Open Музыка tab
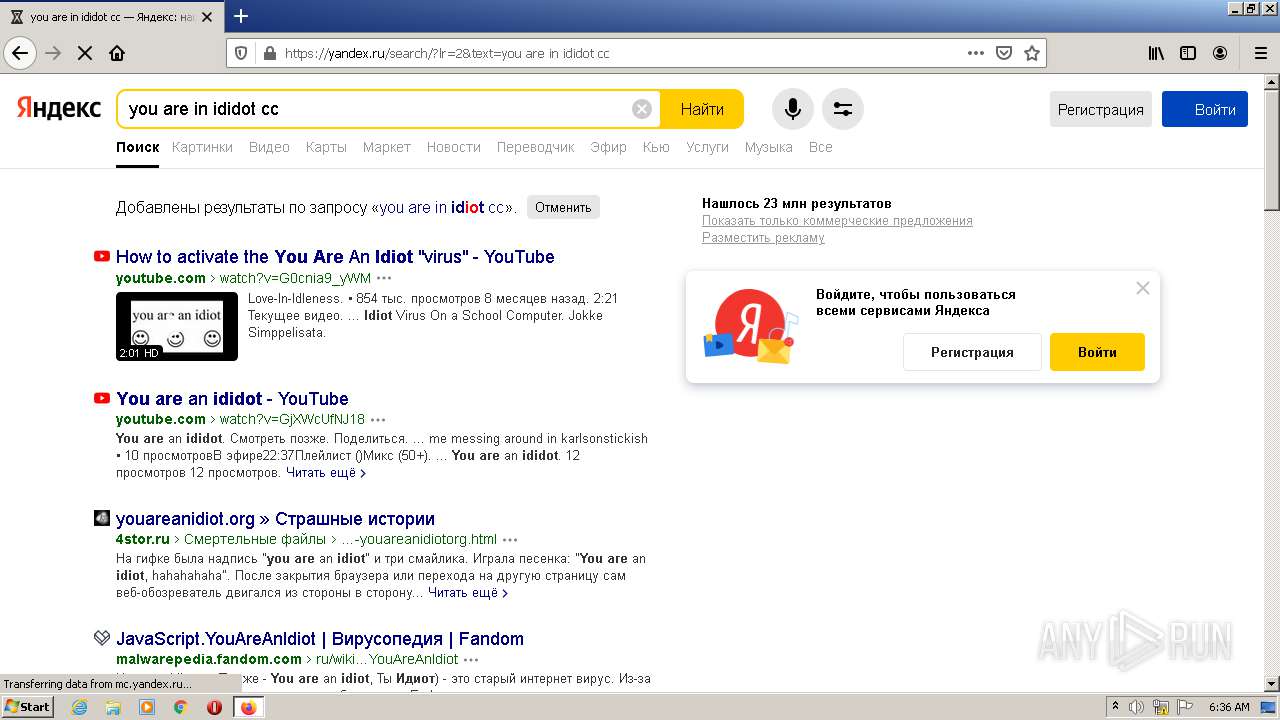 tap(768, 147)
